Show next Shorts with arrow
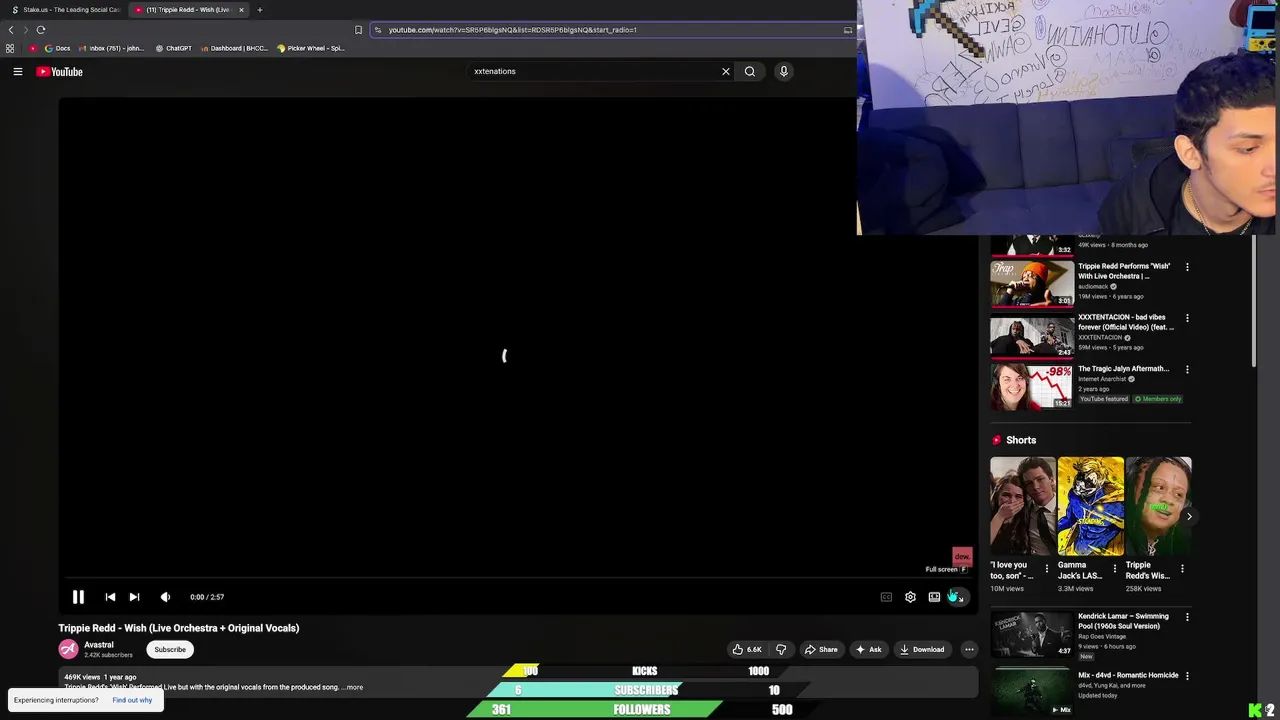Image resolution: width=1280 pixels, height=720 pixels. (1189, 516)
